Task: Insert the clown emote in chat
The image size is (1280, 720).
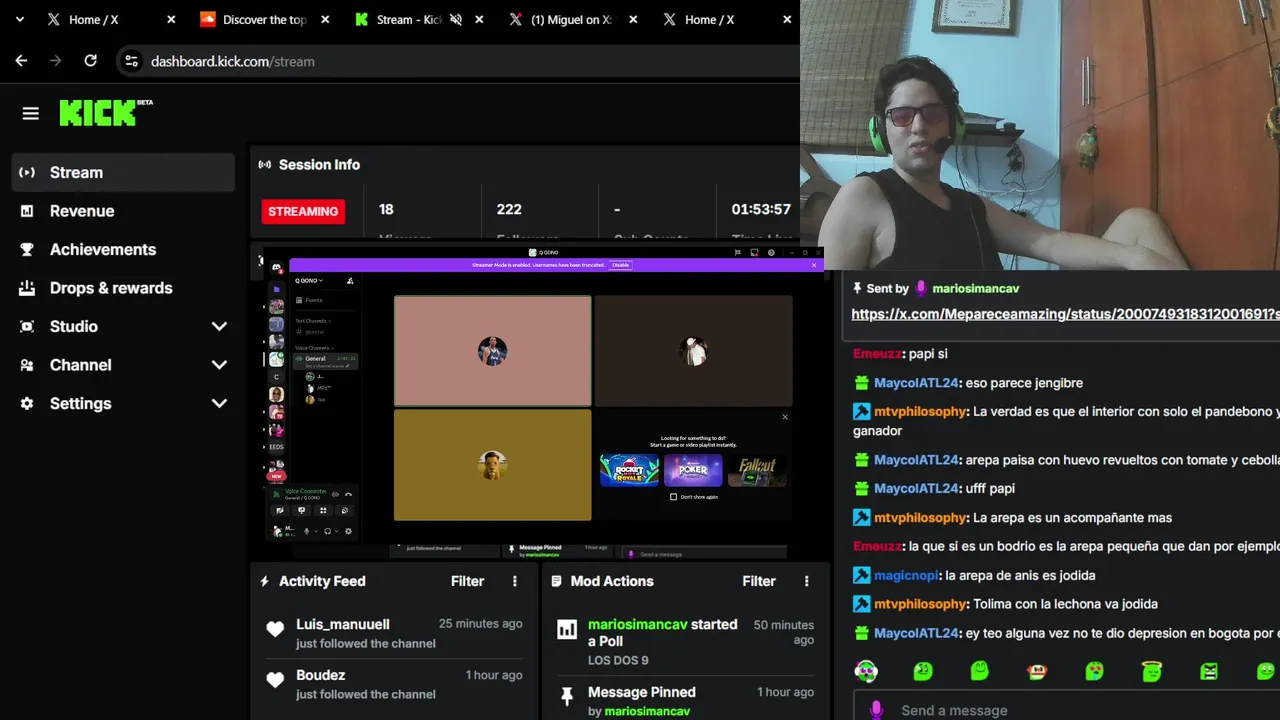Action: point(1037,671)
